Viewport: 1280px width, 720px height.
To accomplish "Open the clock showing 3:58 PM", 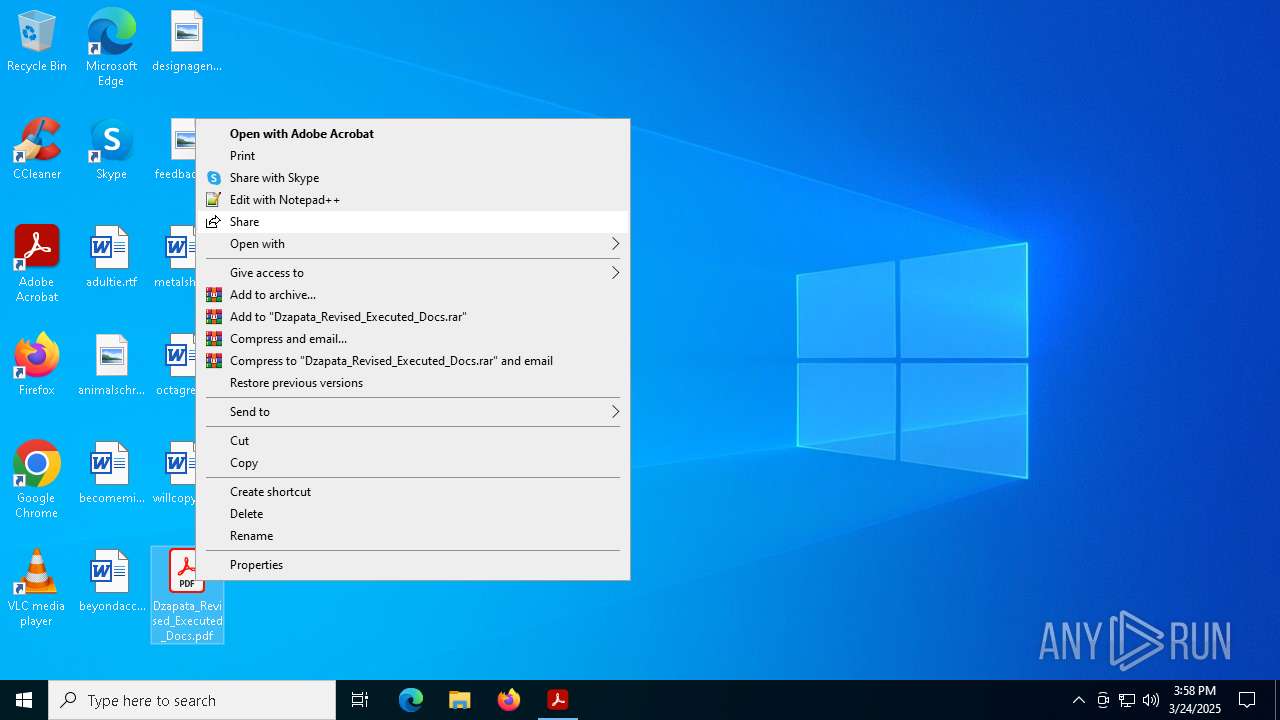I will pyautogui.click(x=1195, y=700).
